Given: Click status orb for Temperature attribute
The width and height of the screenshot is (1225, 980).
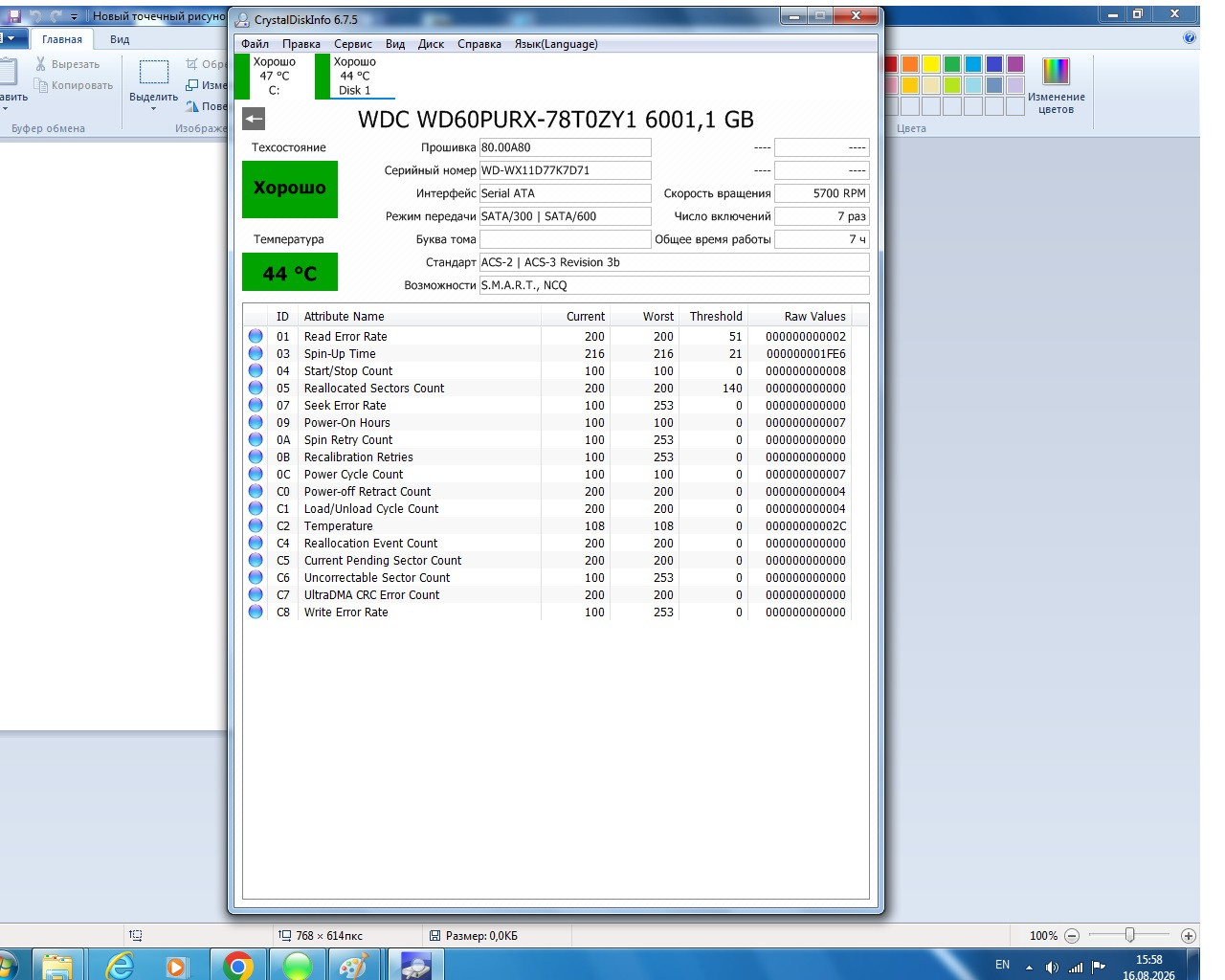Looking at the screenshot, I should [256, 525].
